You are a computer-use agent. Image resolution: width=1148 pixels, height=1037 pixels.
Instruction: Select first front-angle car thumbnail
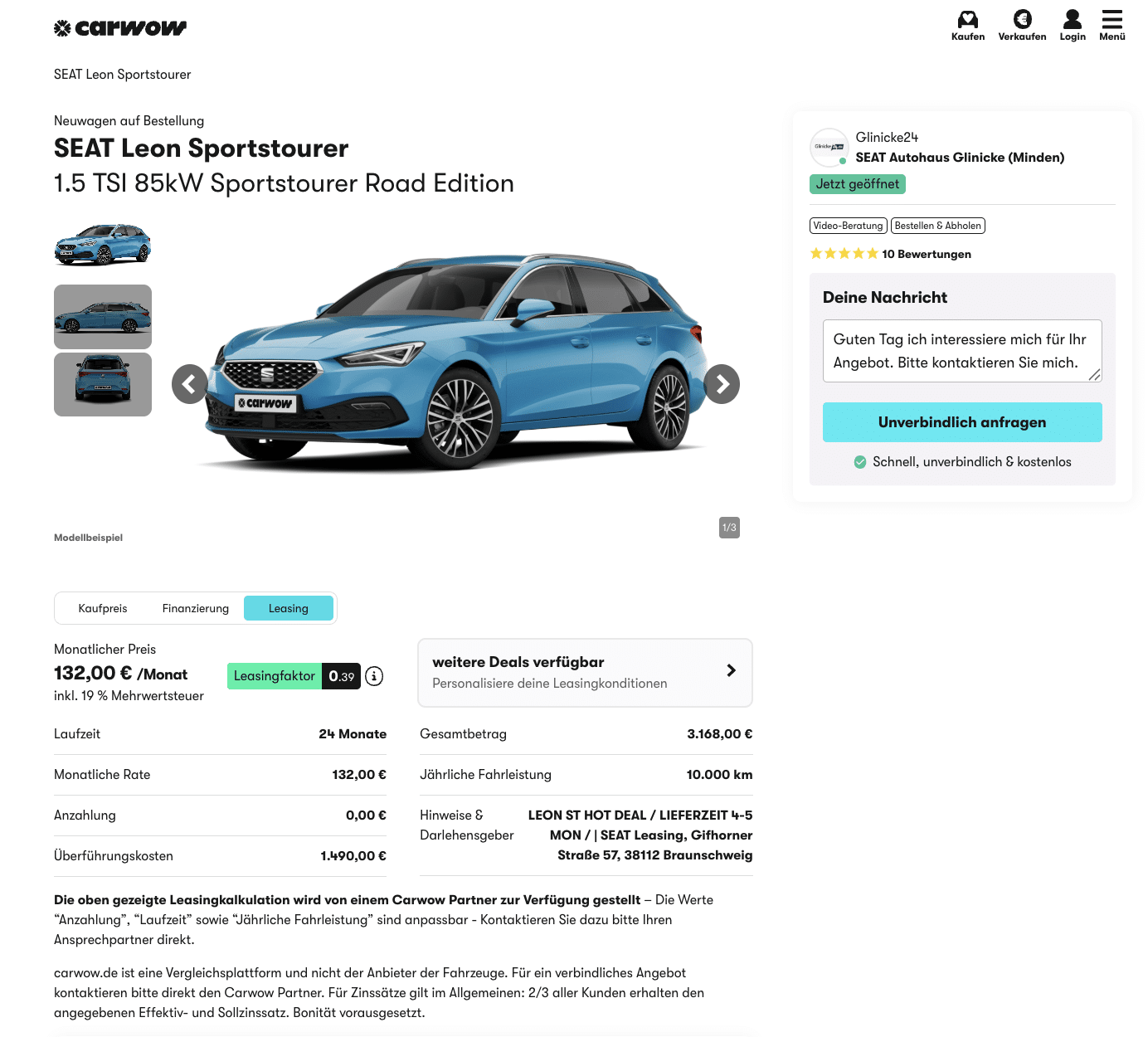pyautogui.click(x=103, y=246)
